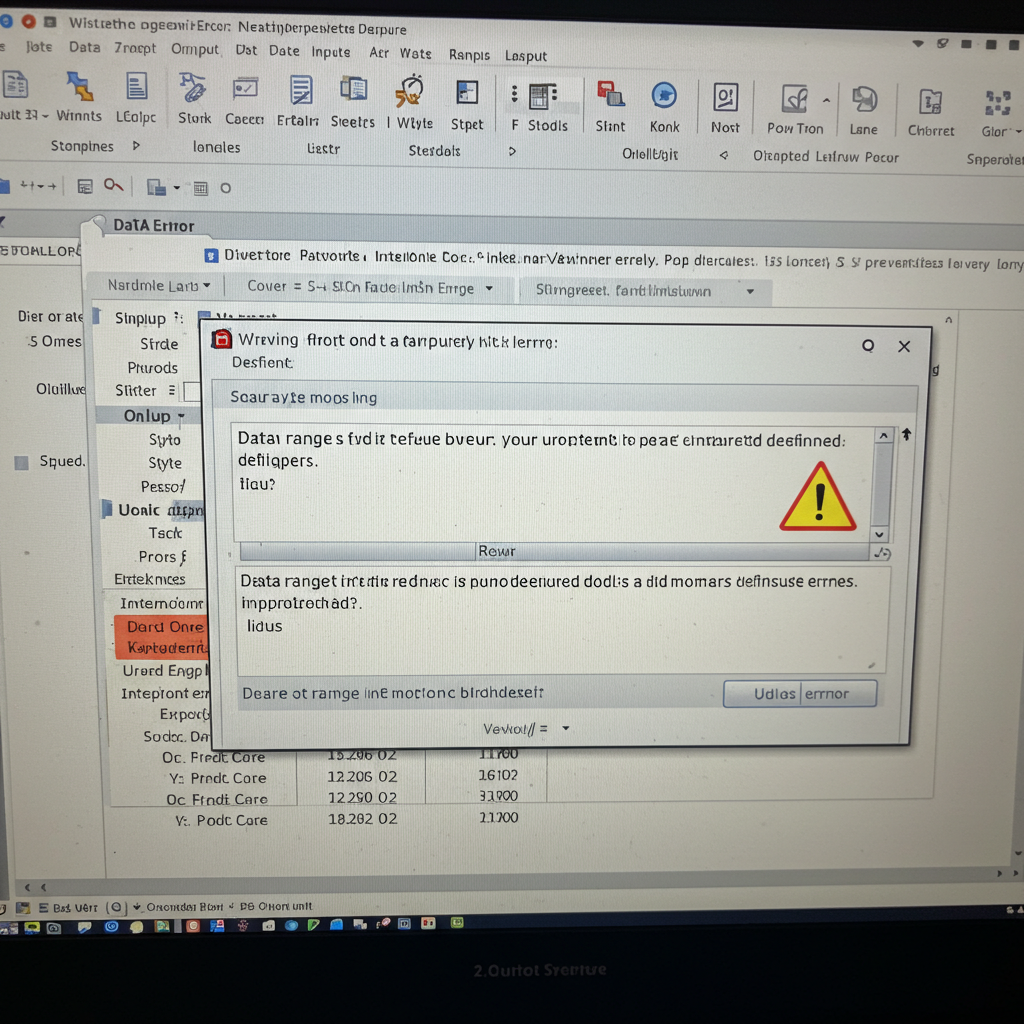
Task: Open the Ormput menu
Action: point(195,50)
